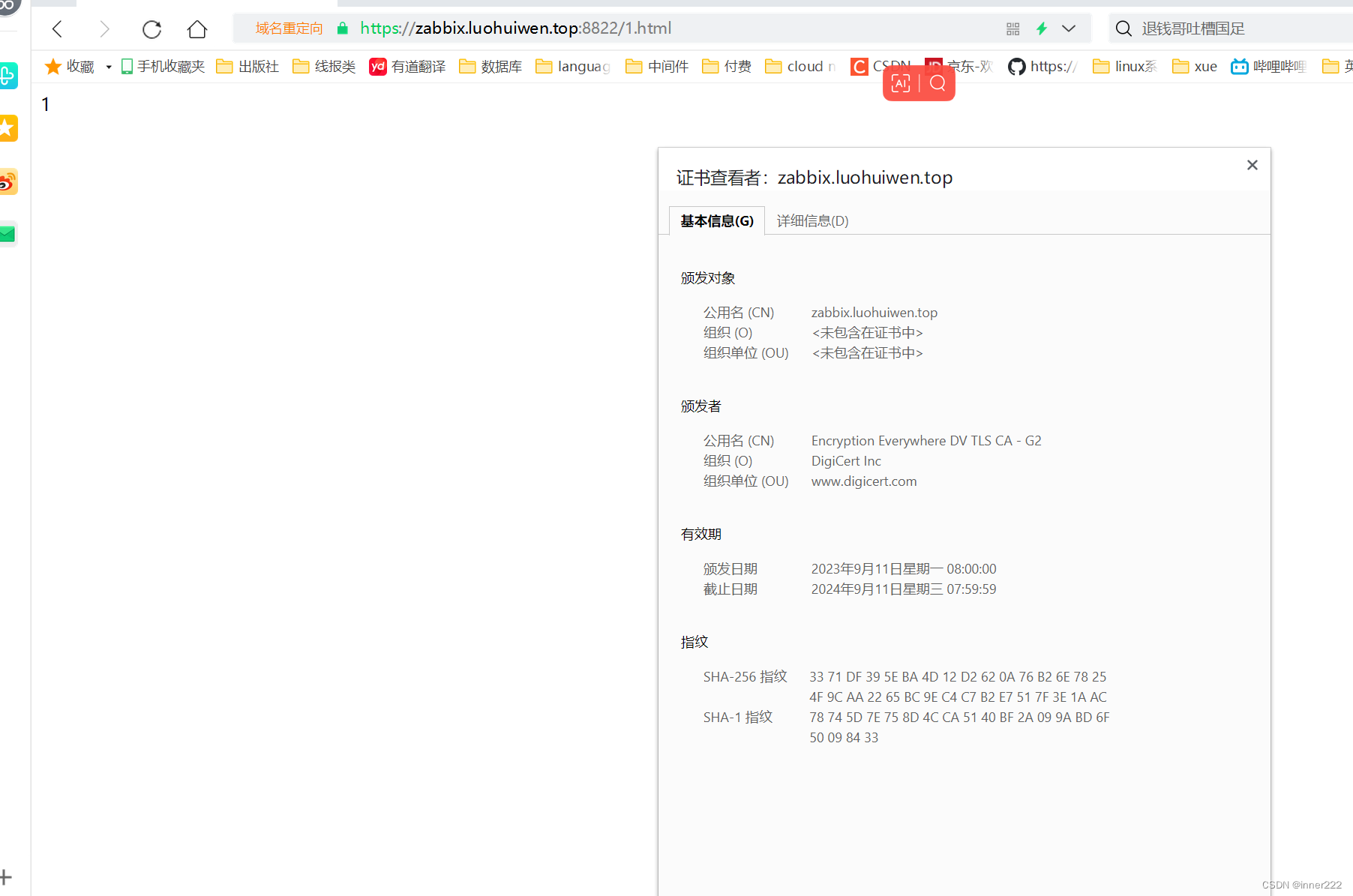Open the QR code icon in address bar

1012,28
